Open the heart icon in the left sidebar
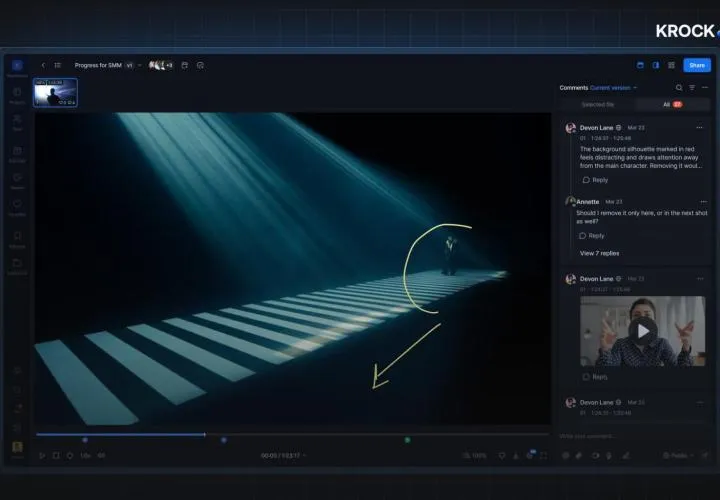The image size is (720, 500). (17, 204)
